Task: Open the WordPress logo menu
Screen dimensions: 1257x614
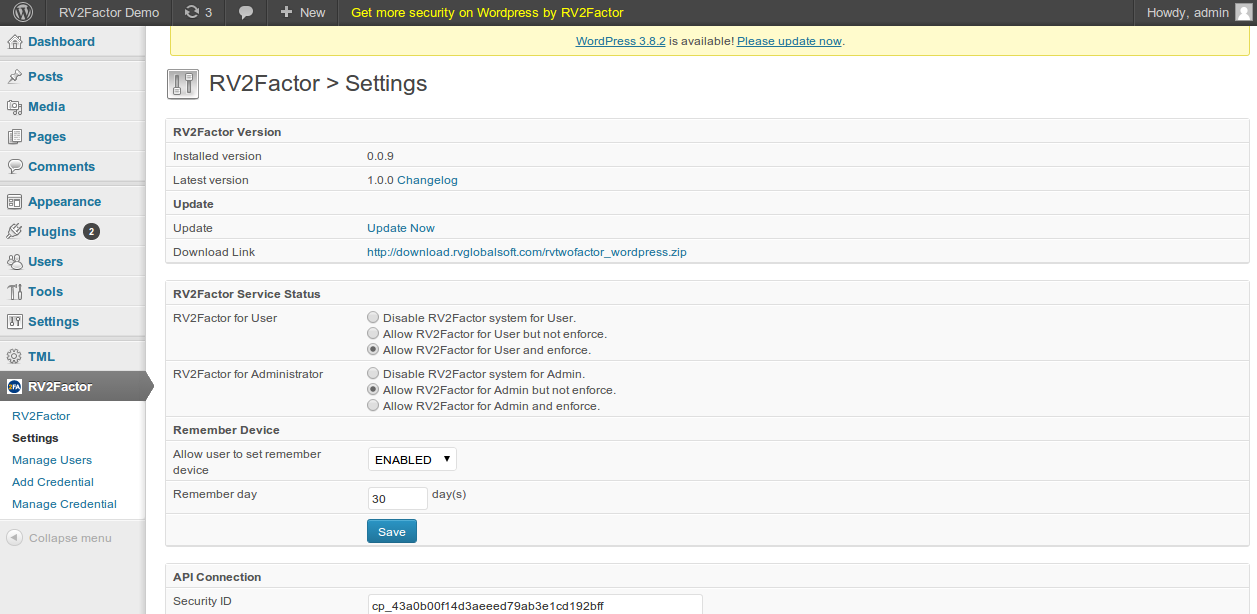Action: click(22, 12)
